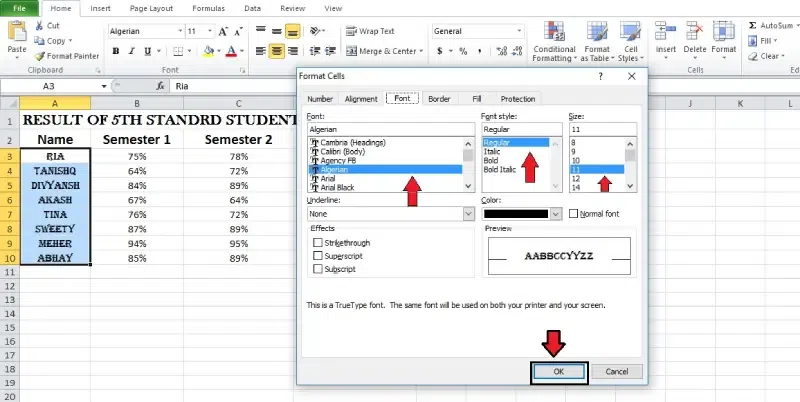Image resolution: width=800 pixels, height=402 pixels.
Task: Align text to the left
Action: [261, 51]
